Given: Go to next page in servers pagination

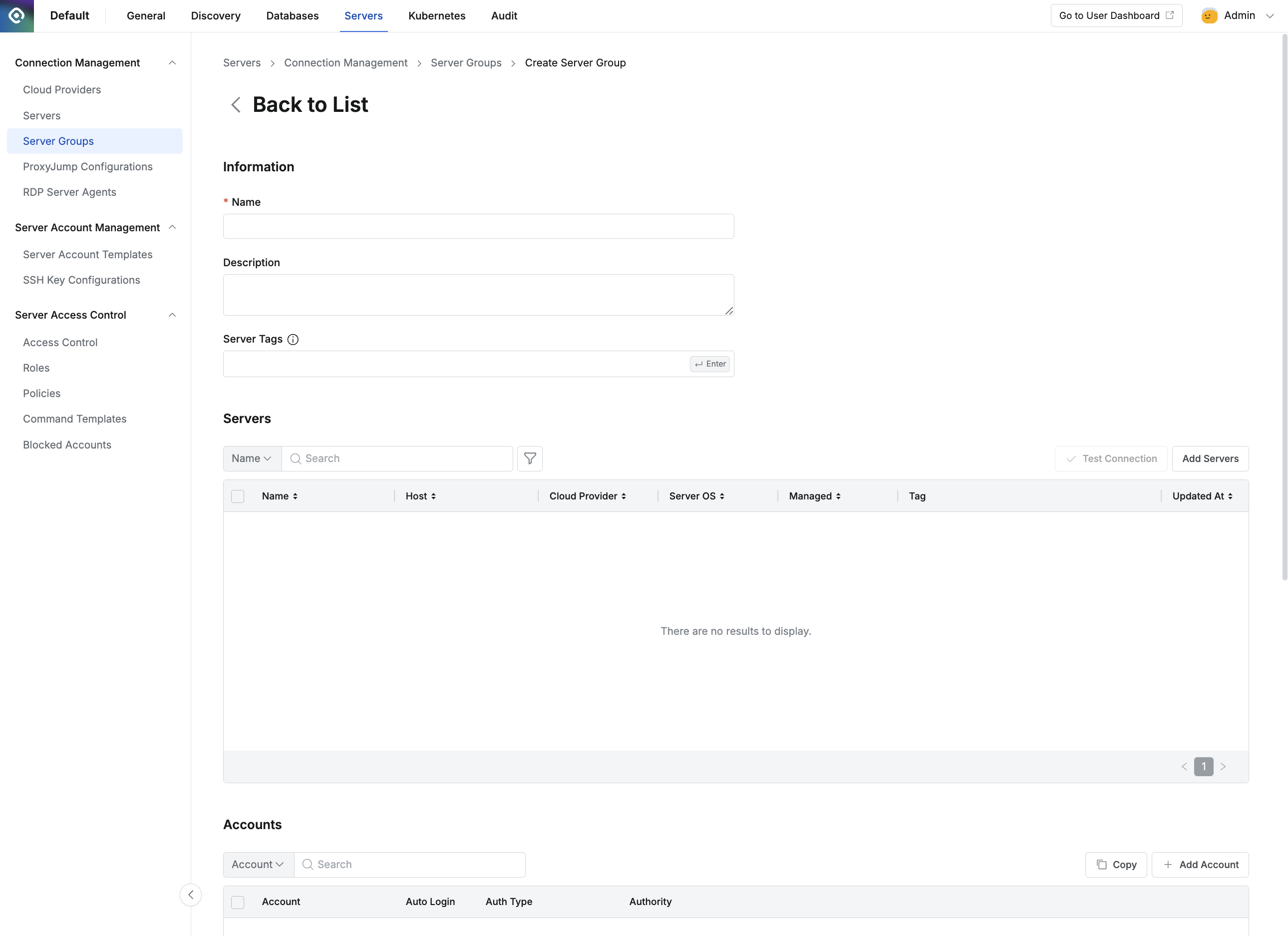Looking at the screenshot, I should (x=1223, y=767).
